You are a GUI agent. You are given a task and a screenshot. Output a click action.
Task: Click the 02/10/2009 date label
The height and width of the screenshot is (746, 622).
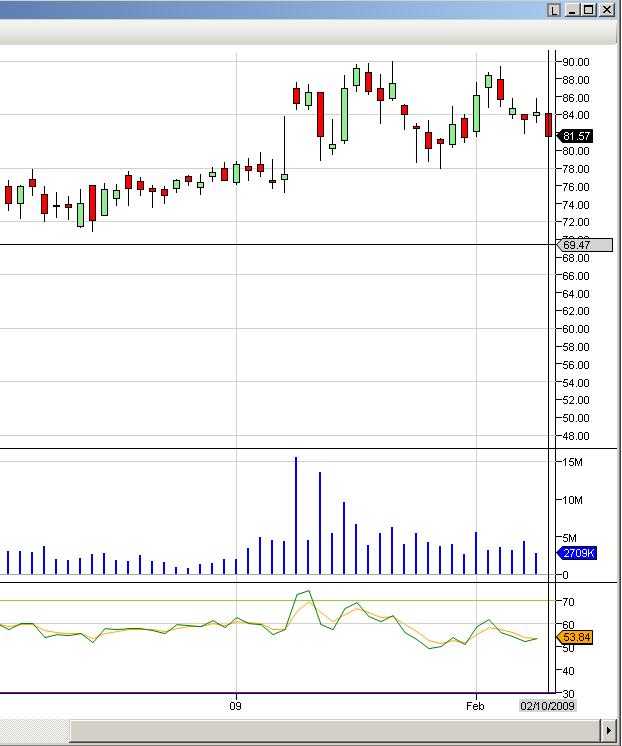pyautogui.click(x=547, y=706)
